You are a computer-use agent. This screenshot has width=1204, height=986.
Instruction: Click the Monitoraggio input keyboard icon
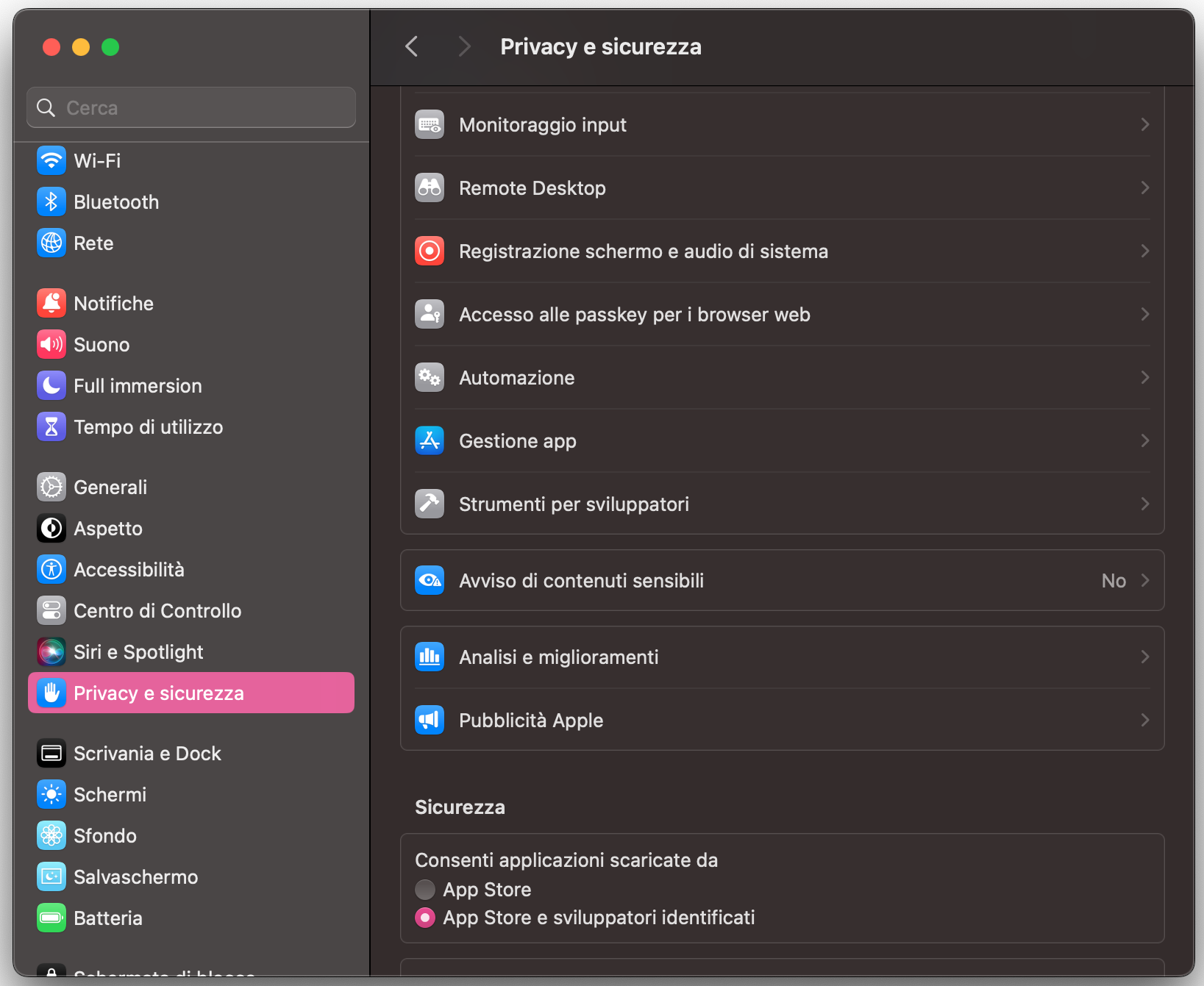pos(429,124)
